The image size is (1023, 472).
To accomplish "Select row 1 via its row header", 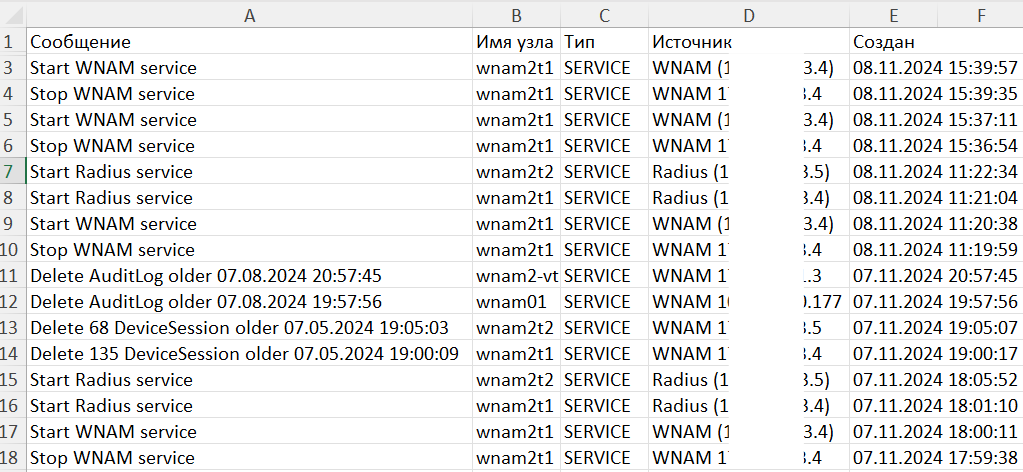I will coord(11,42).
